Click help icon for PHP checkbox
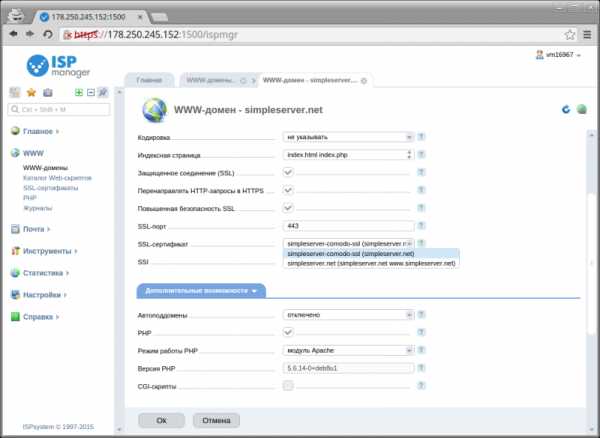This screenshot has width=600, height=438. (x=421, y=332)
